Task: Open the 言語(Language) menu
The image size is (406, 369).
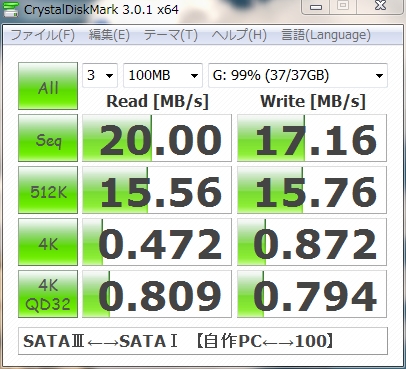Action: click(x=326, y=35)
